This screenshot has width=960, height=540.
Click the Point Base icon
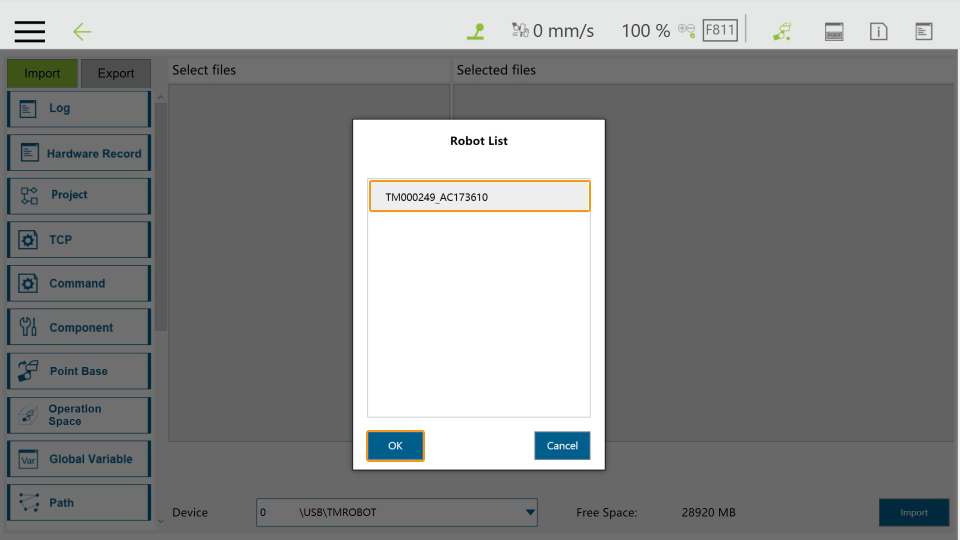click(x=28, y=371)
